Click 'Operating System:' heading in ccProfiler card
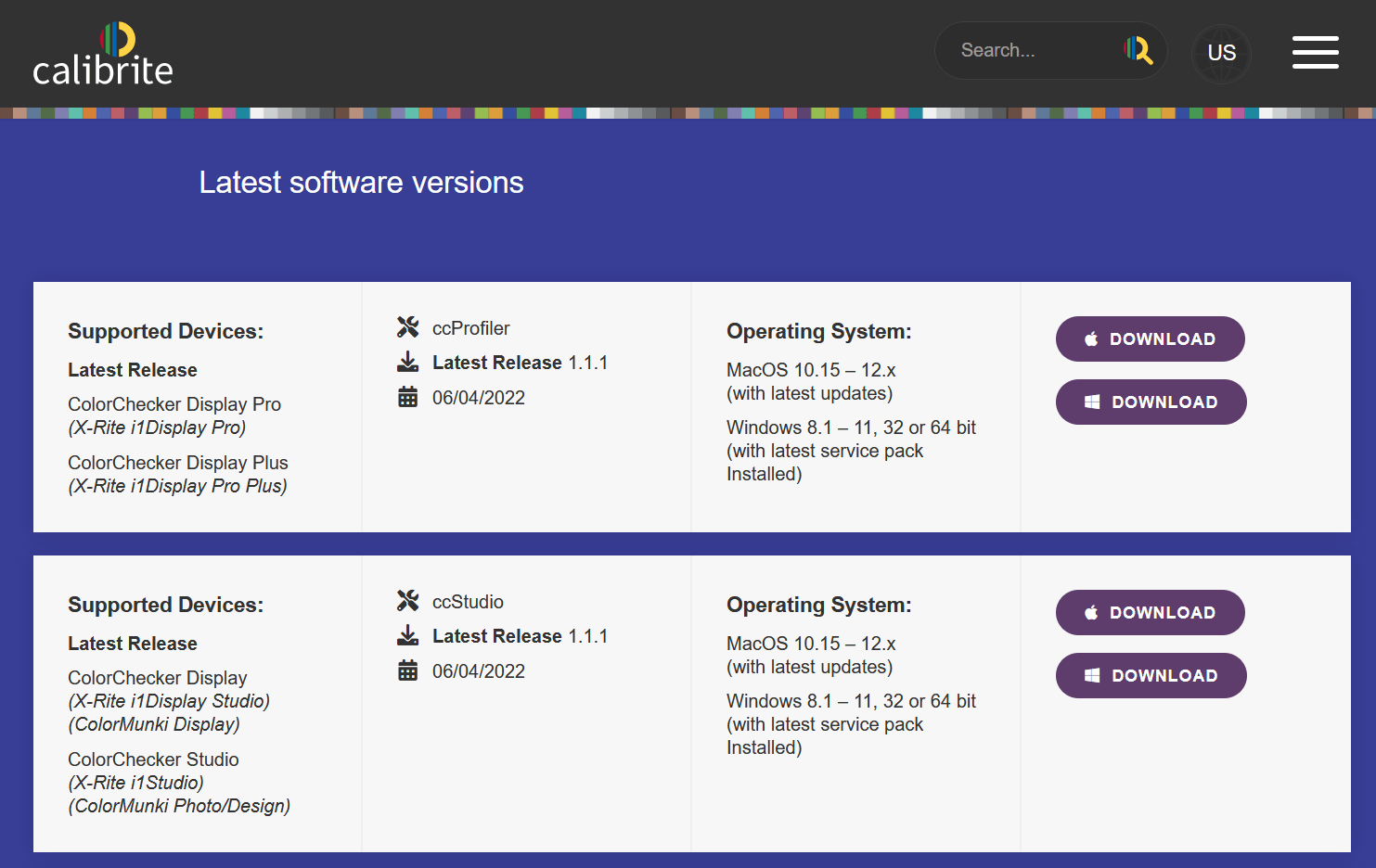 819,331
